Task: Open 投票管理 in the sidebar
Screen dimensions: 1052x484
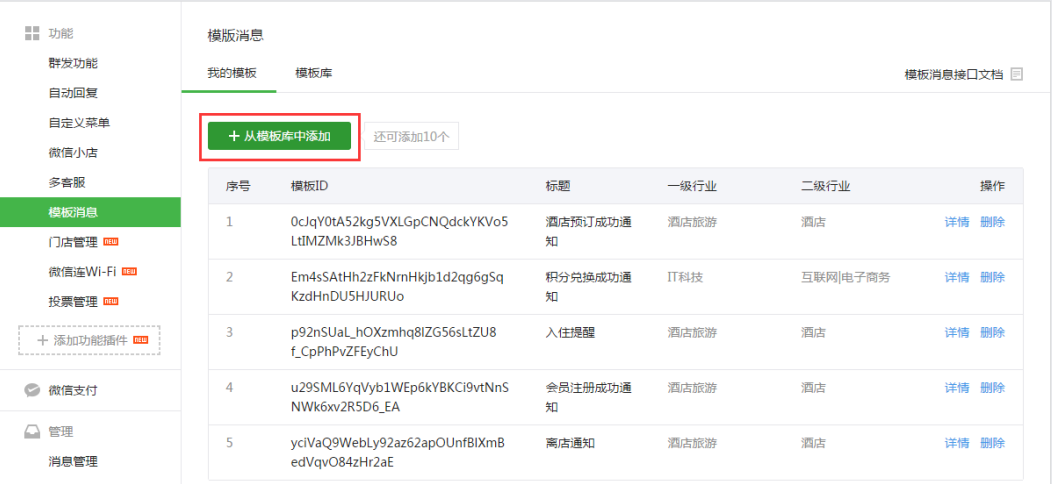Action: point(73,301)
